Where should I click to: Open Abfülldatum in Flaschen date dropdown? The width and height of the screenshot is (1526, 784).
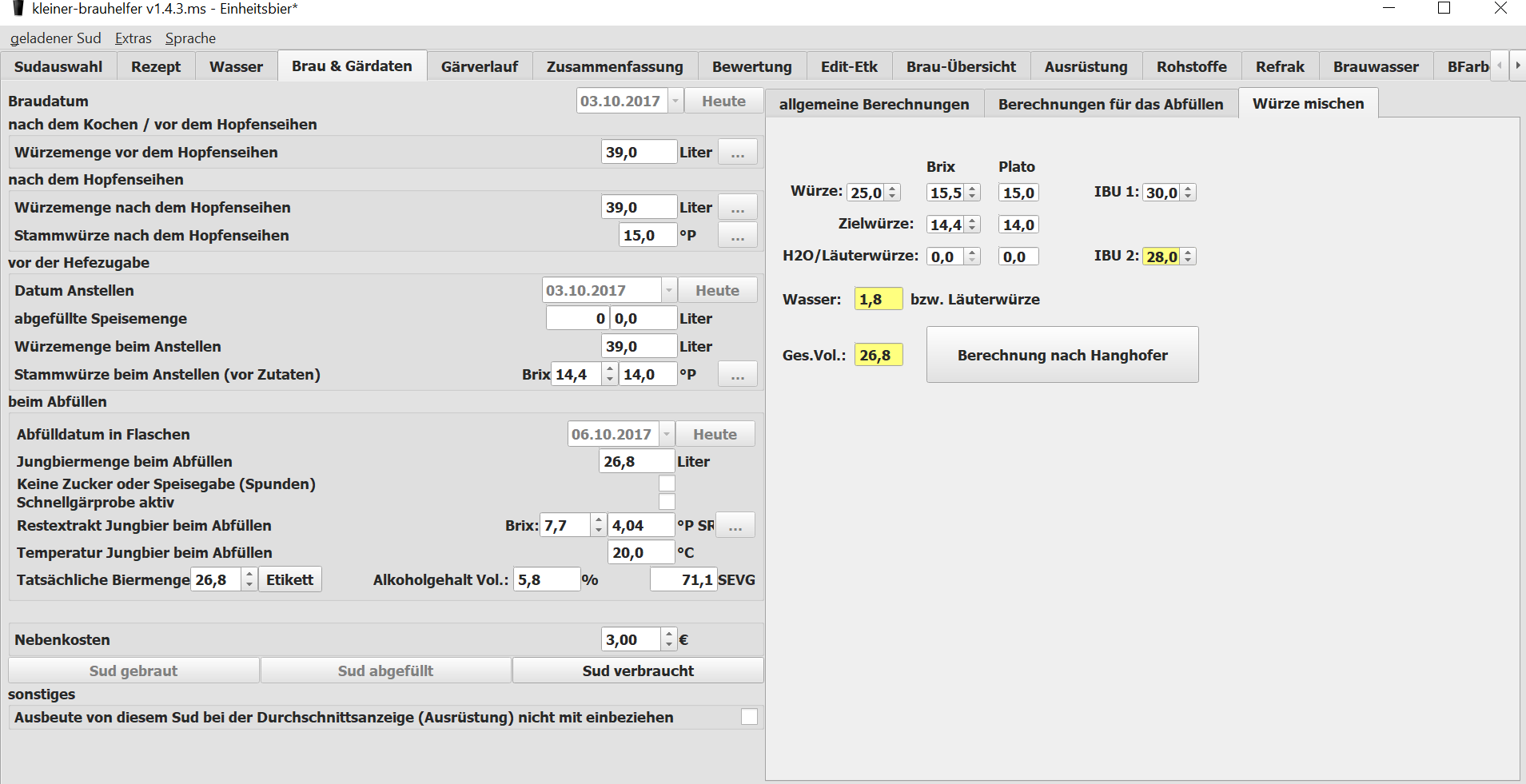[667, 435]
